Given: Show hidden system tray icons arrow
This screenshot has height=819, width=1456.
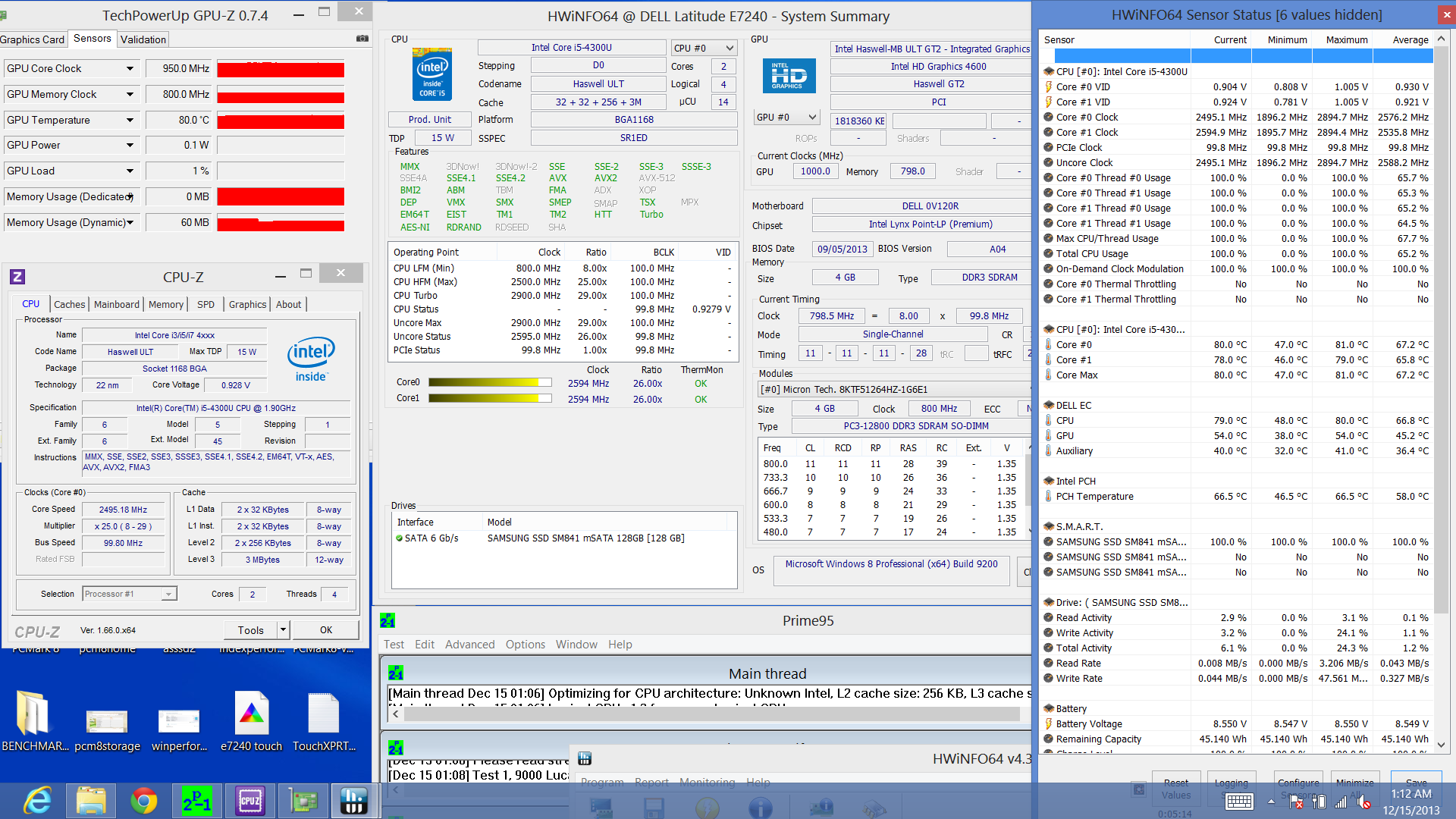Looking at the screenshot, I should [x=1271, y=802].
